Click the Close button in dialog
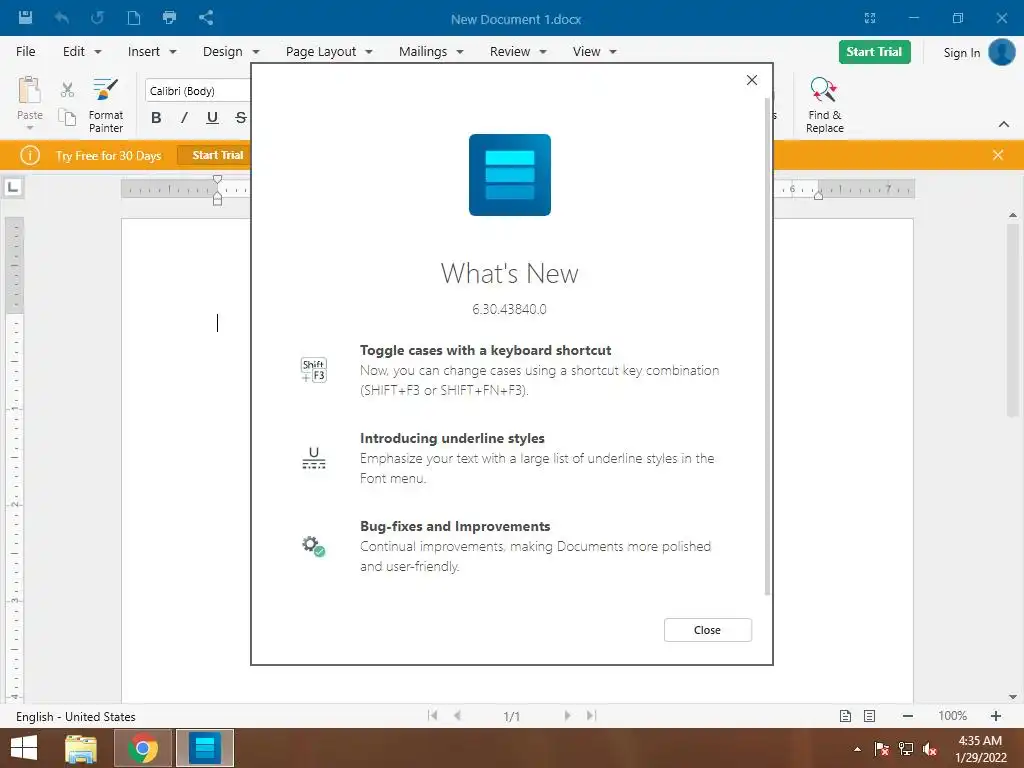Image resolution: width=1024 pixels, height=768 pixels. coord(707,630)
